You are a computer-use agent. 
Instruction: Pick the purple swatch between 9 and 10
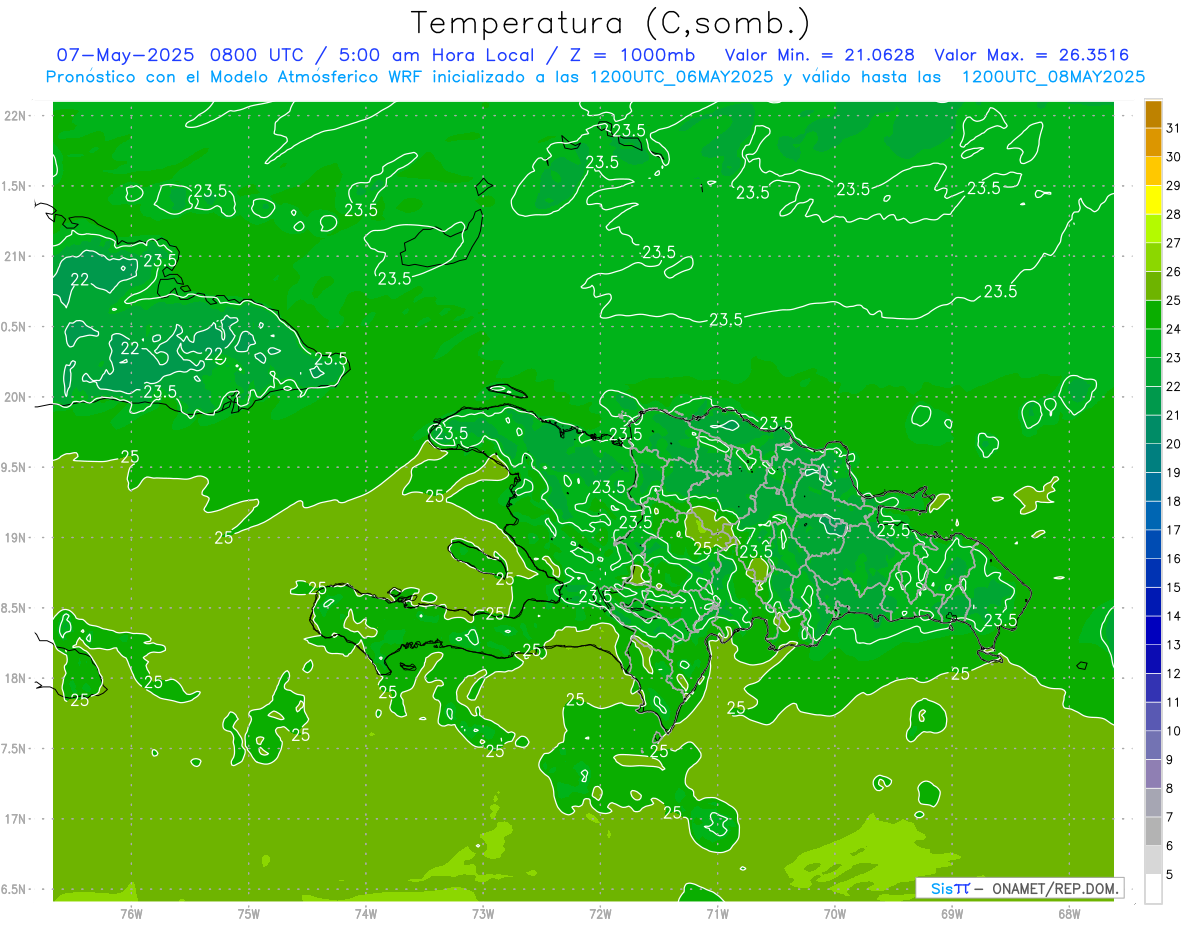1153,746
